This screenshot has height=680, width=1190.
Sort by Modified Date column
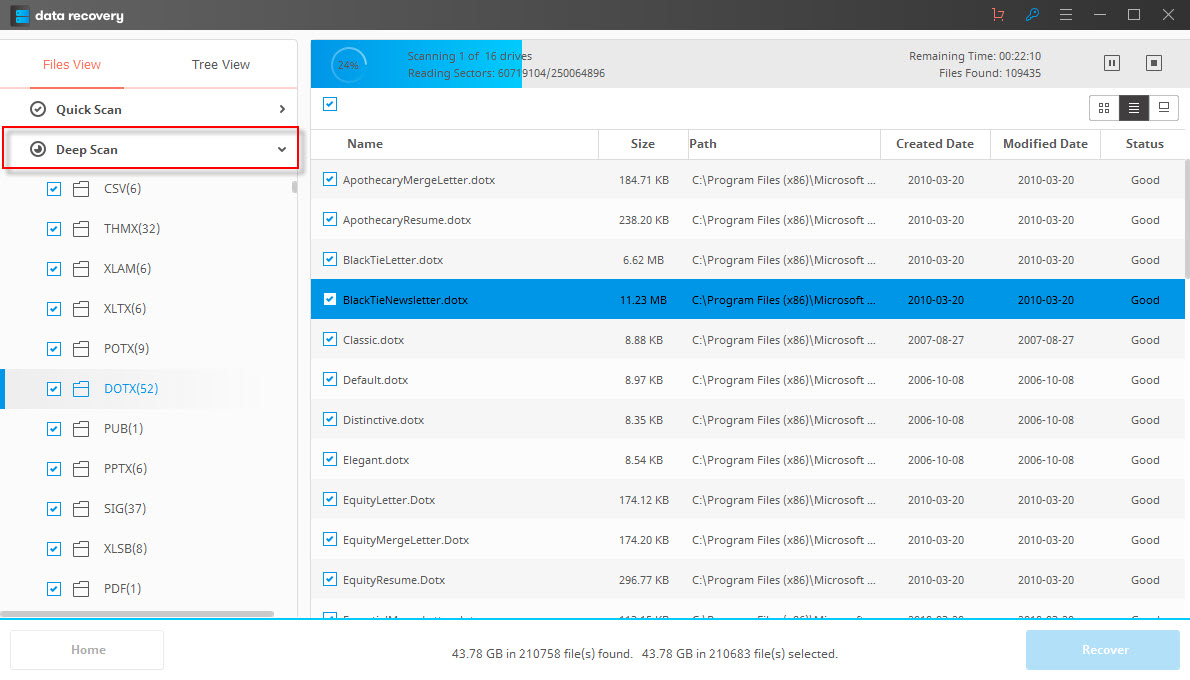click(x=1045, y=143)
